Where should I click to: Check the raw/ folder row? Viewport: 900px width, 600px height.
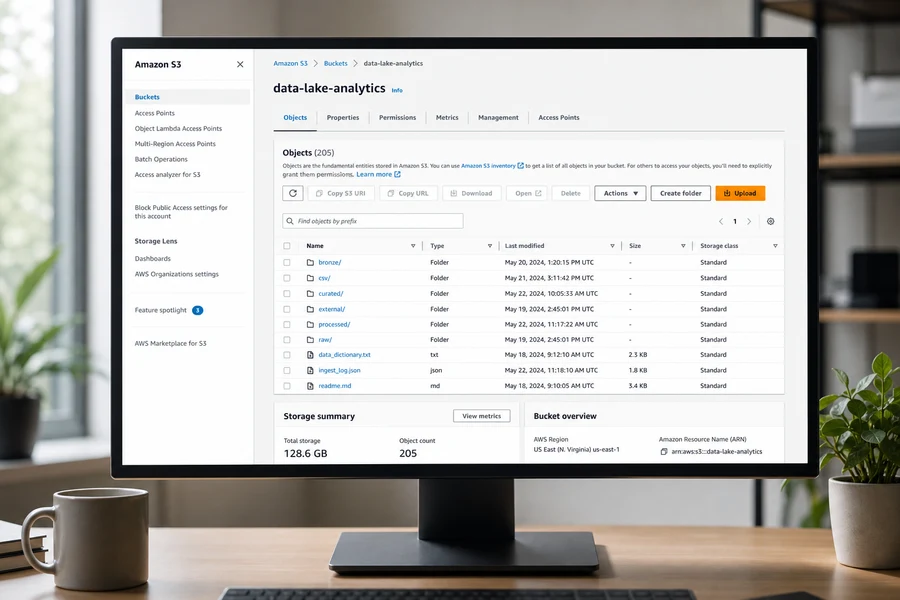(287, 339)
